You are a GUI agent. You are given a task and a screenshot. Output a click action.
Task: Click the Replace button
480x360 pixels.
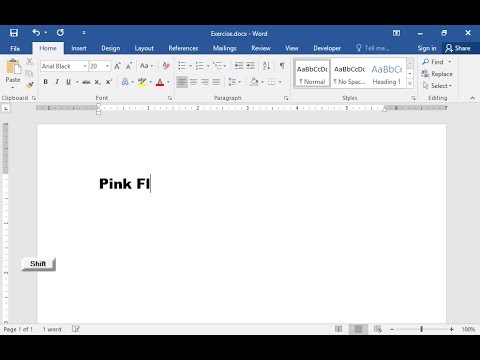(437, 74)
